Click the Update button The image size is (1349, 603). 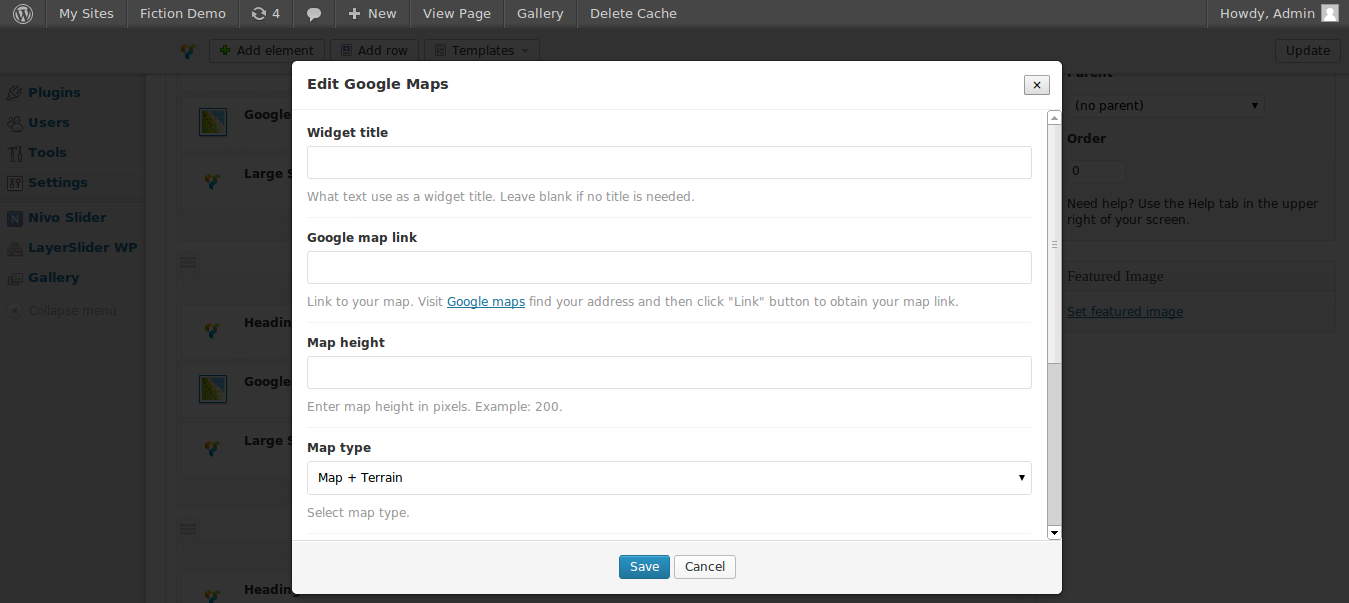tap(1308, 51)
